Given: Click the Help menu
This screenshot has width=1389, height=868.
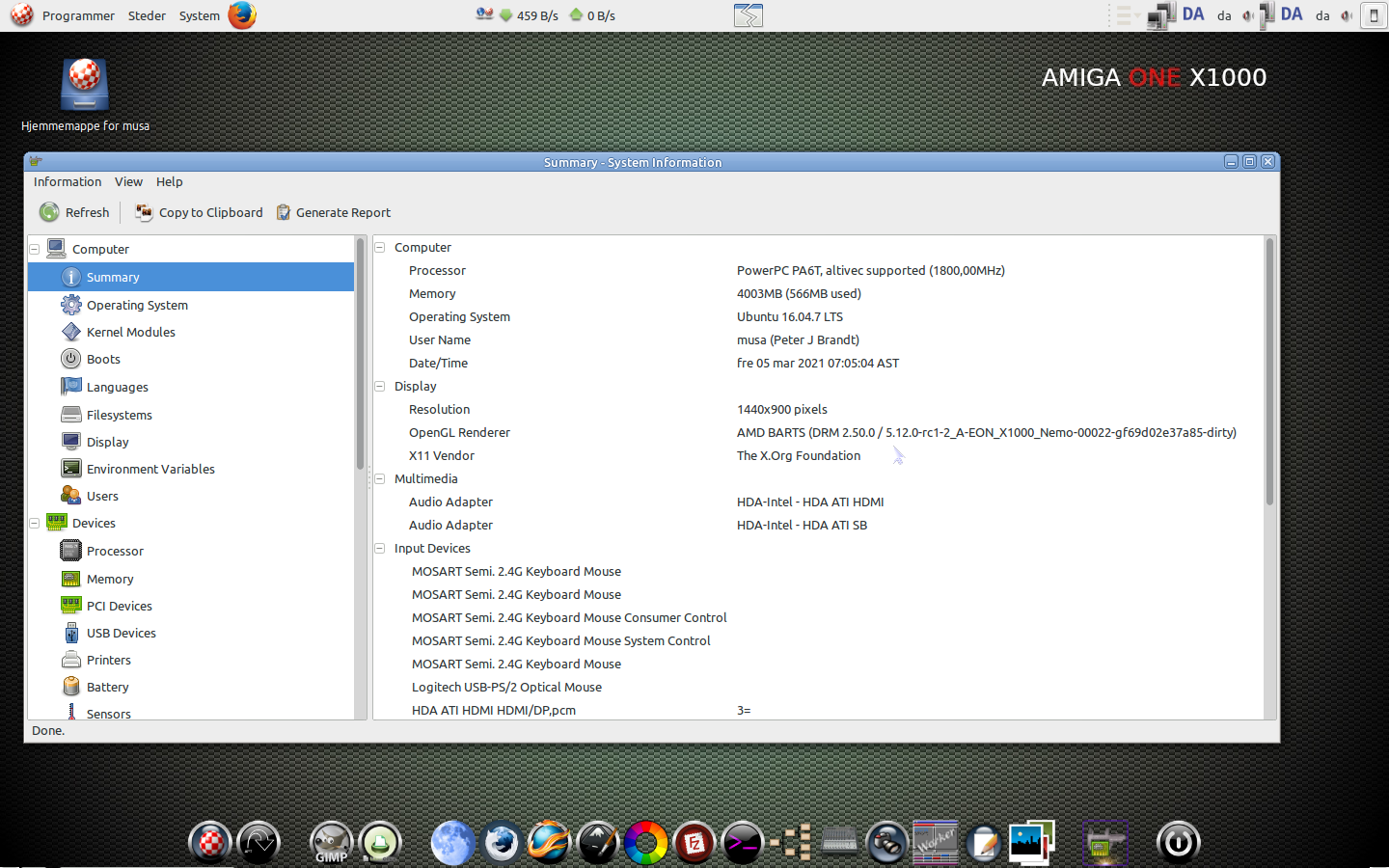Looking at the screenshot, I should click(x=170, y=181).
